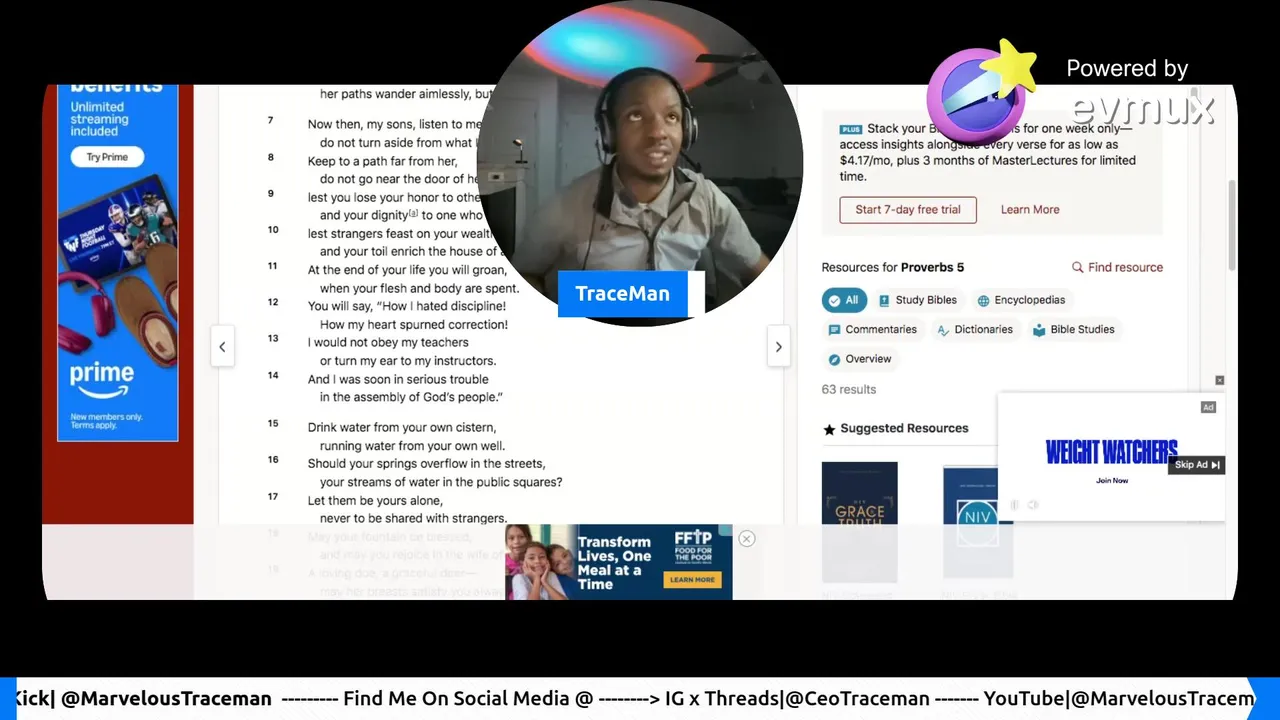Viewport: 1280px width, 720px height.
Task: Click 'running water from your own well.'
Action: click(412, 446)
